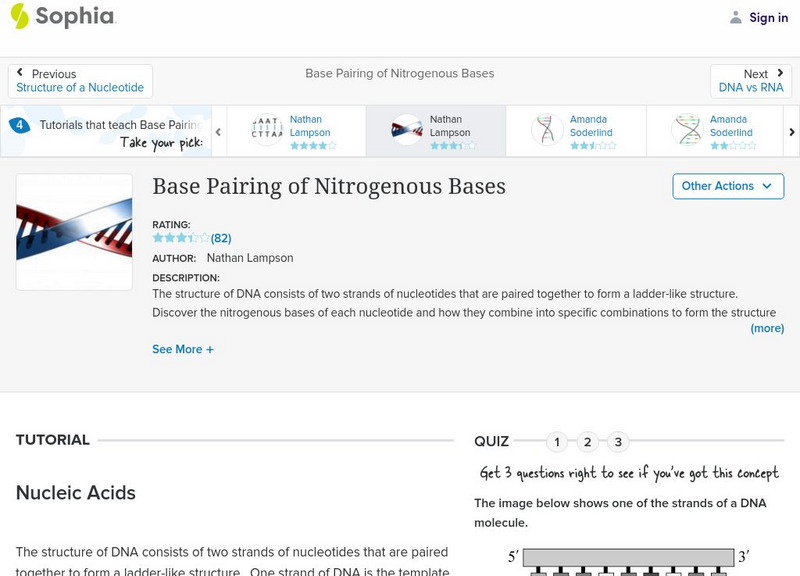Click the rating stars under RATING
The width and height of the screenshot is (800, 576).
pos(181,238)
